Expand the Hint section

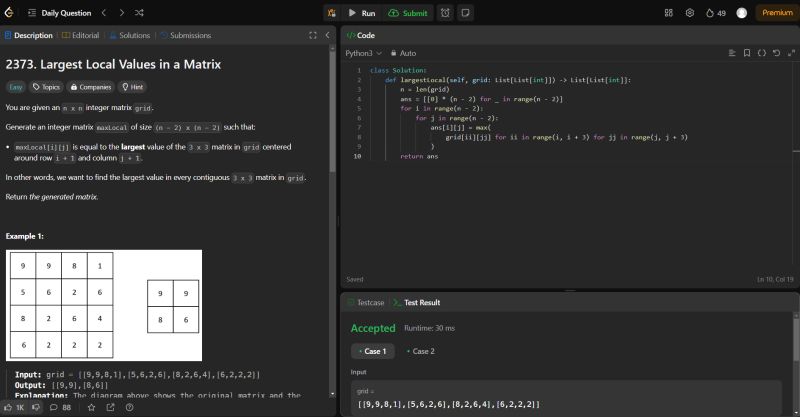pos(132,87)
